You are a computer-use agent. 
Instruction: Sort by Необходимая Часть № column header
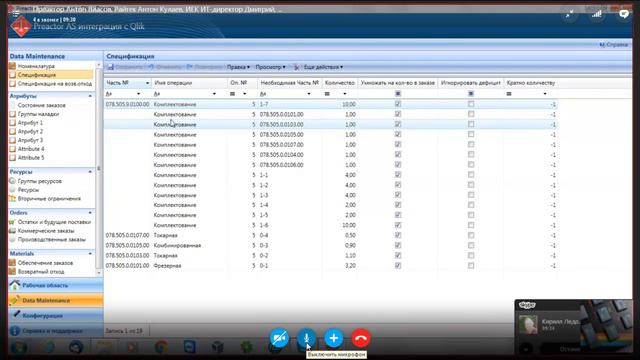(x=289, y=83)
